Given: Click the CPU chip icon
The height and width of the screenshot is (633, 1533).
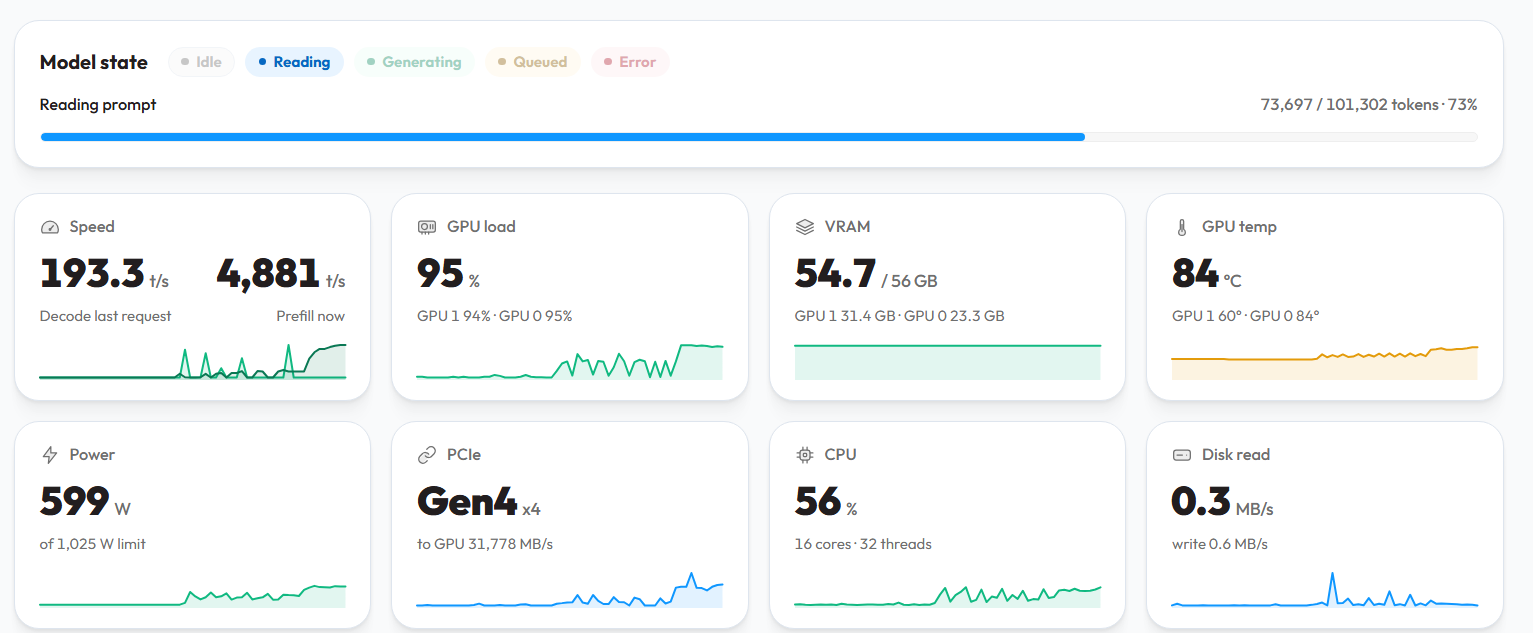Looking at the screenshot, I should coord(805,455).
